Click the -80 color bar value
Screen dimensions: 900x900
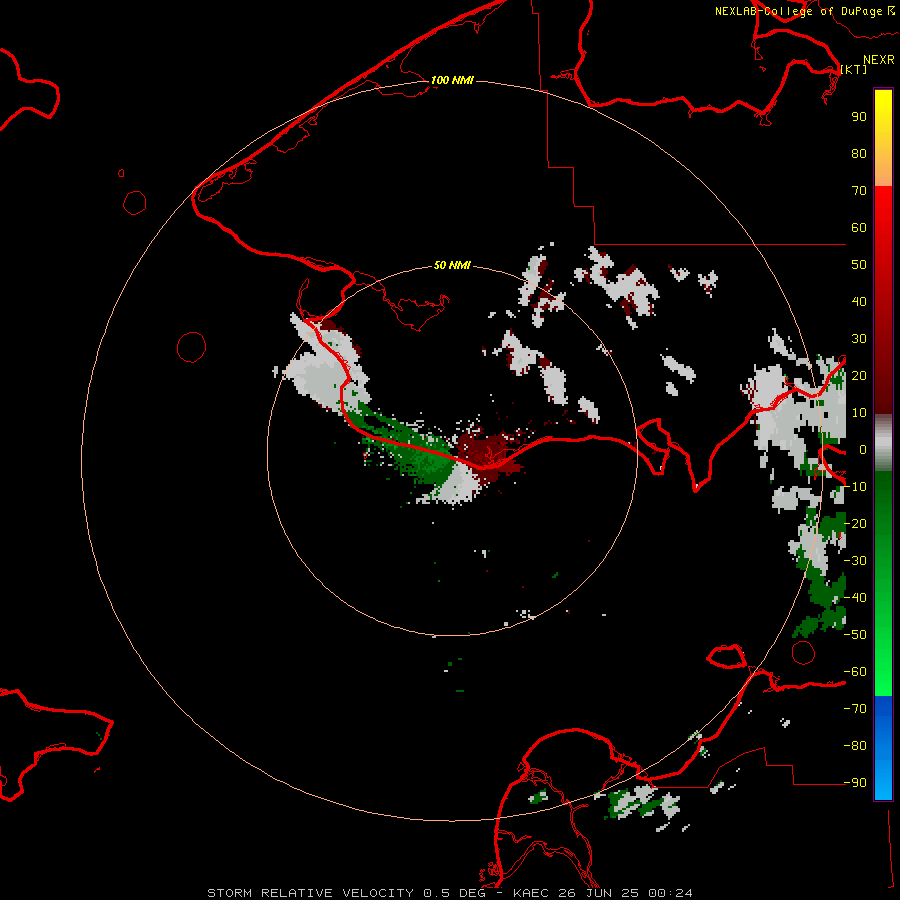(855, 746)
